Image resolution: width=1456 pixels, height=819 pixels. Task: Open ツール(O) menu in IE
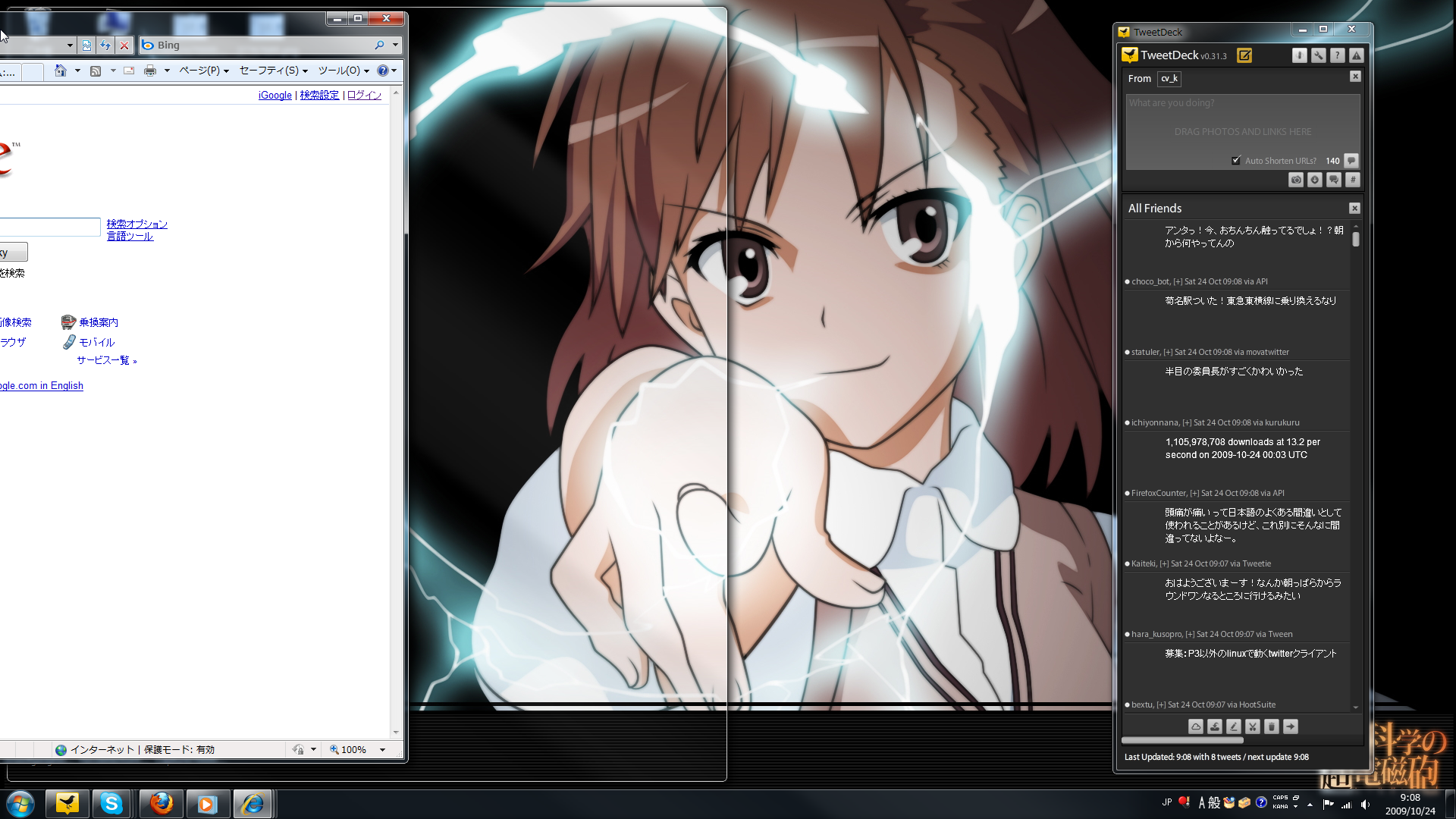344,71
